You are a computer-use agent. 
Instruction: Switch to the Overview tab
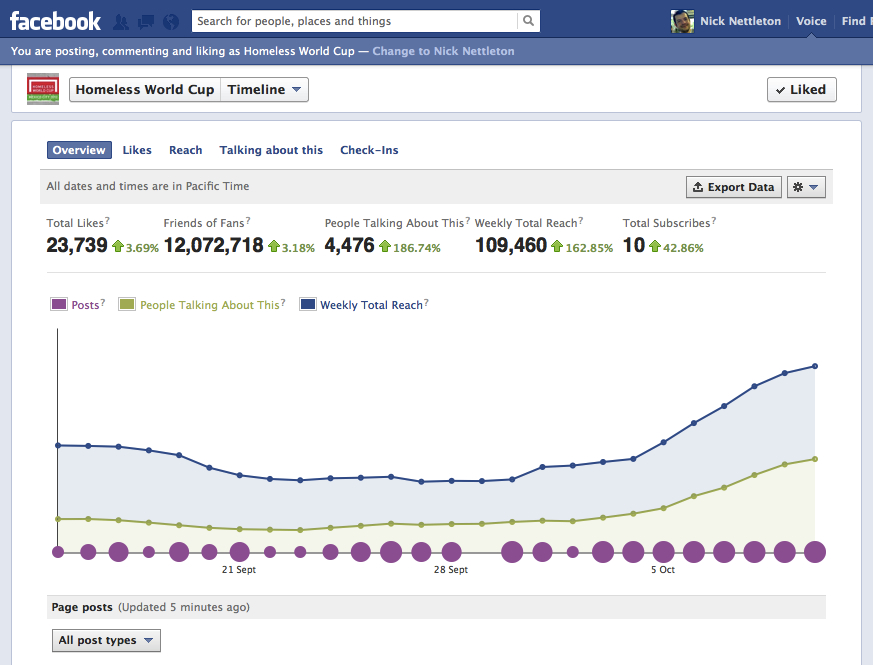coord(79,150)
